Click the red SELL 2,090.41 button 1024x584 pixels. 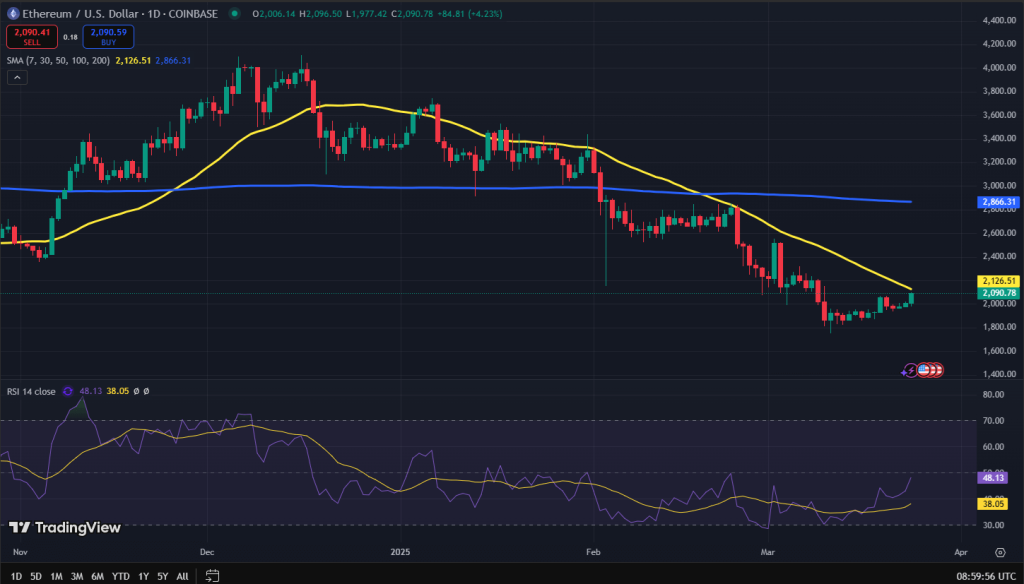32,37
